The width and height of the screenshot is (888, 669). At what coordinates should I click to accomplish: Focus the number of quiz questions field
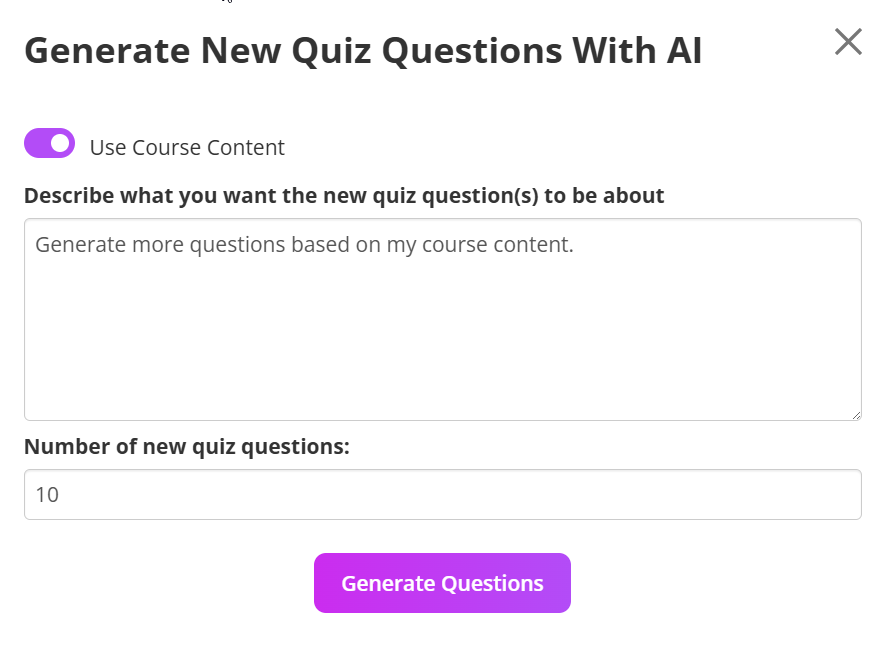442,493
